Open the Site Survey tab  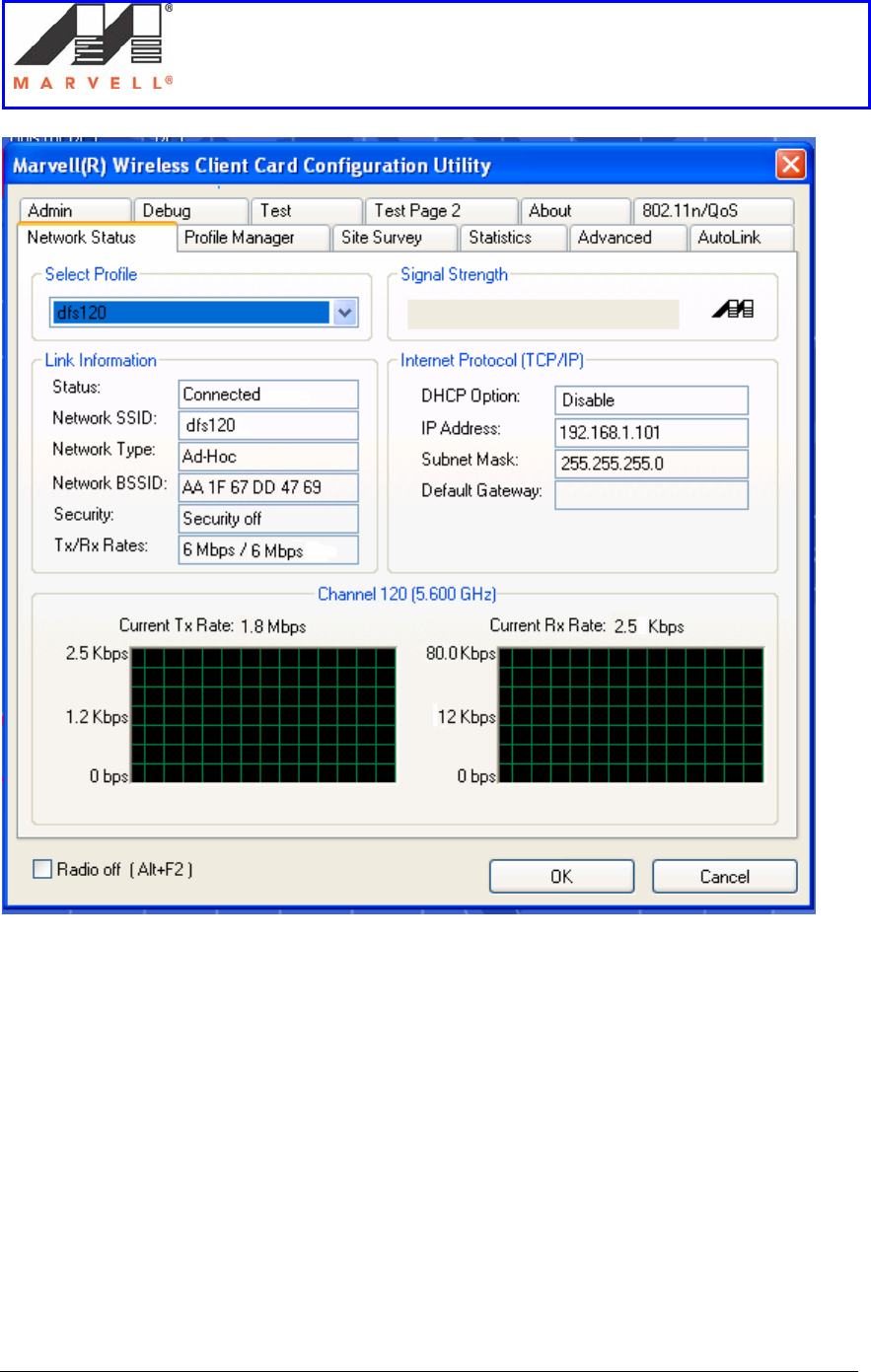click(x=397, y=238)
